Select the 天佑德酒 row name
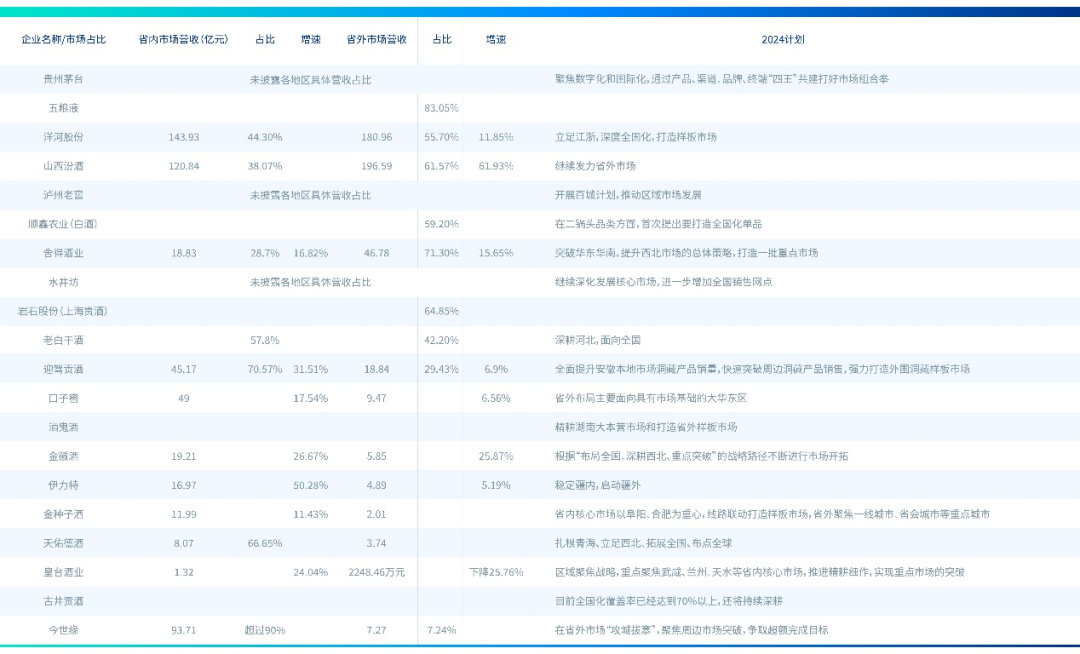 point(63,542)
